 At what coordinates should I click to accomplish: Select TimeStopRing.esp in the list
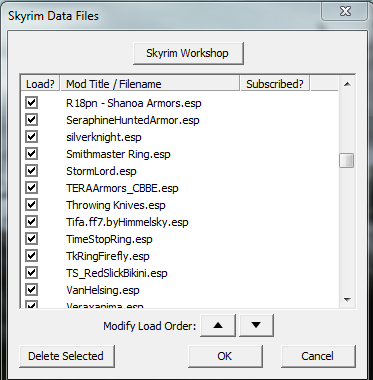(x=109, y=239)
